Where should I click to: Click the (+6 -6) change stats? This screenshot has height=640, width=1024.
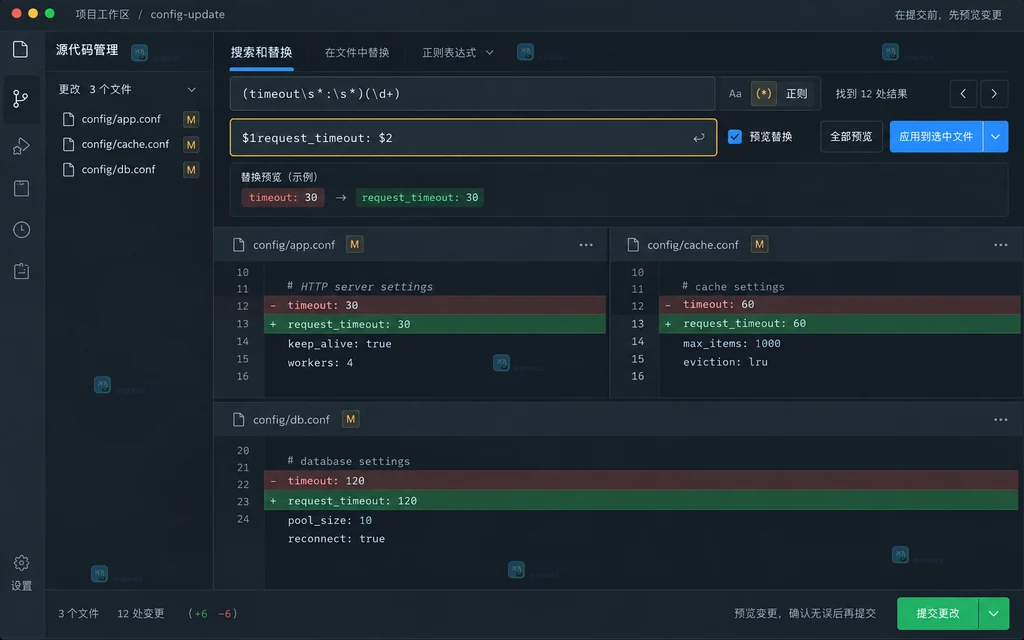(x=212, y=614)
